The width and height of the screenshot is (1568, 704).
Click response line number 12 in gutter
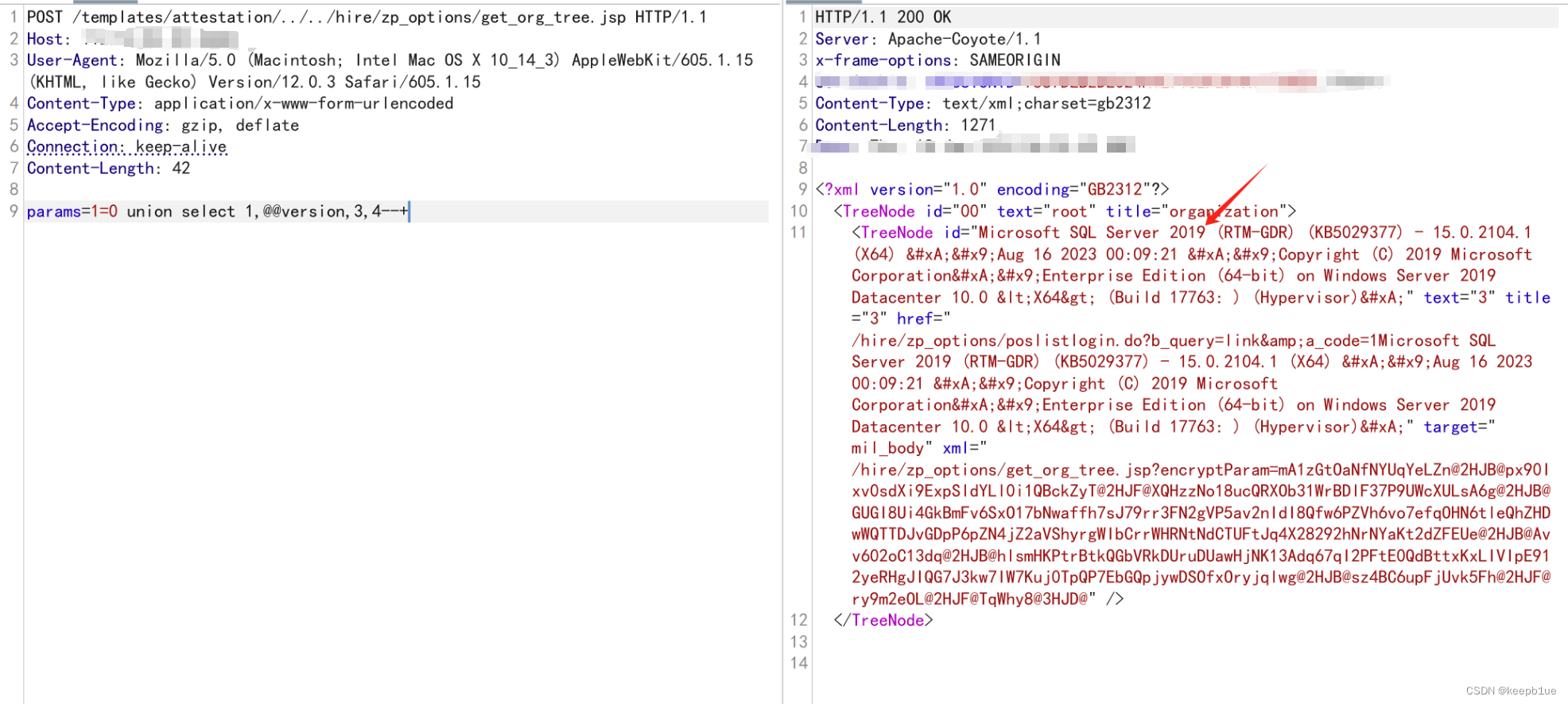pyautogui.click(x=798, y=621)
